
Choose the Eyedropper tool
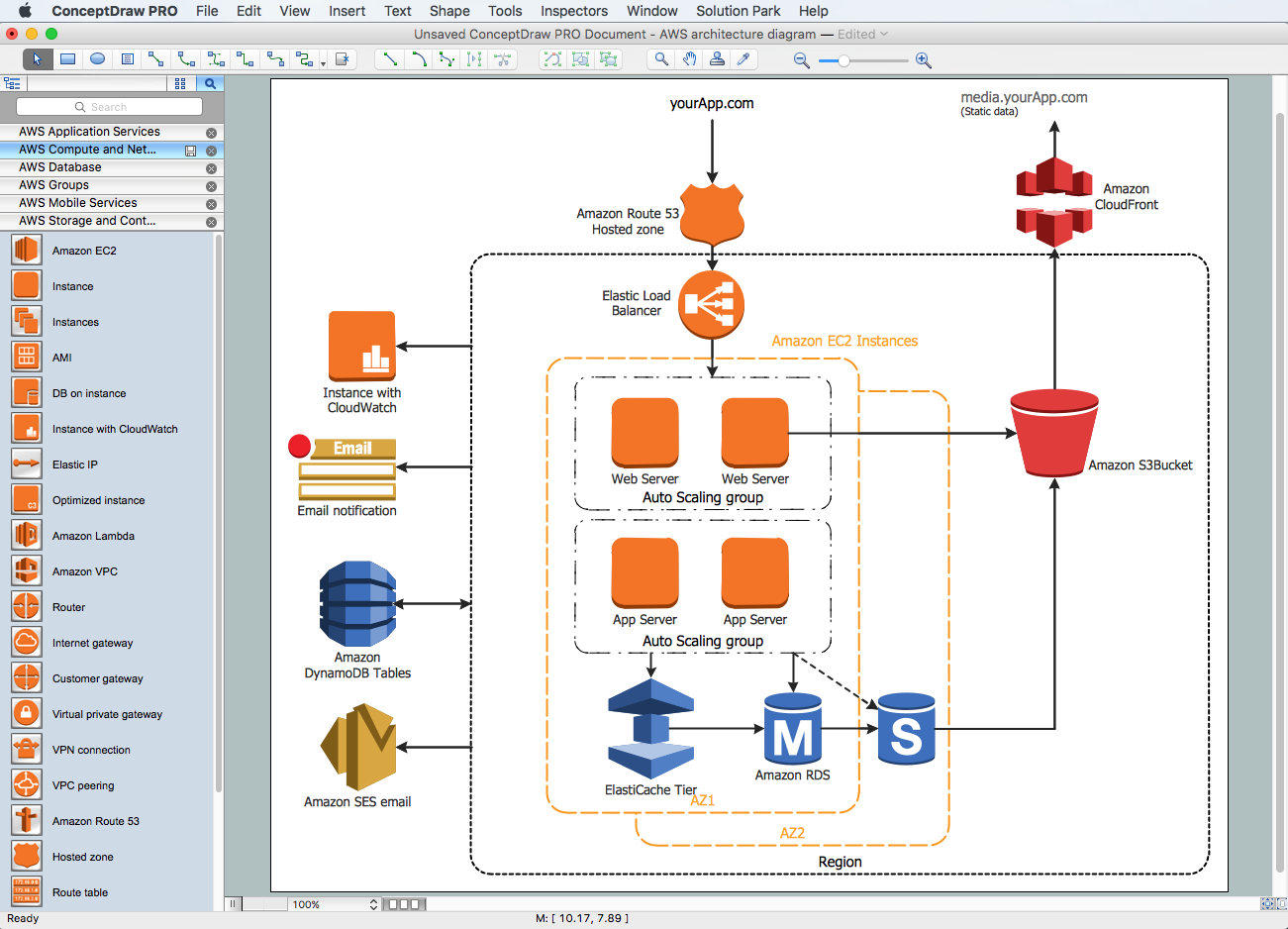[x=745, y=58]
